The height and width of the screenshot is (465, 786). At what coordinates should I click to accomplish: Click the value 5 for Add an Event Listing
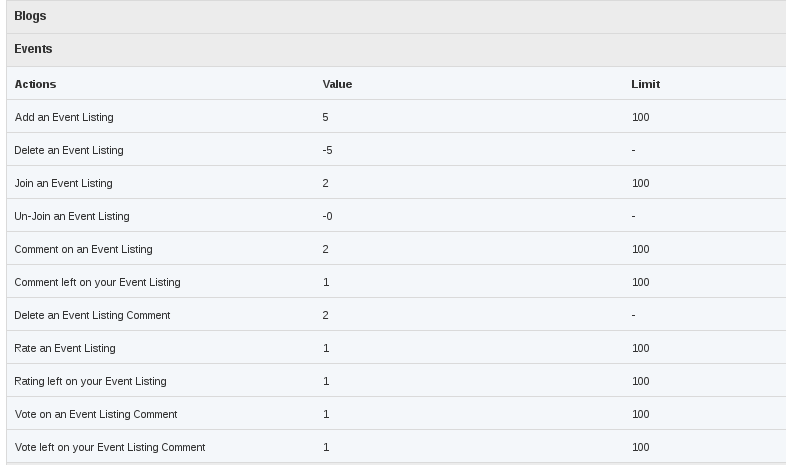coord(326,117)
